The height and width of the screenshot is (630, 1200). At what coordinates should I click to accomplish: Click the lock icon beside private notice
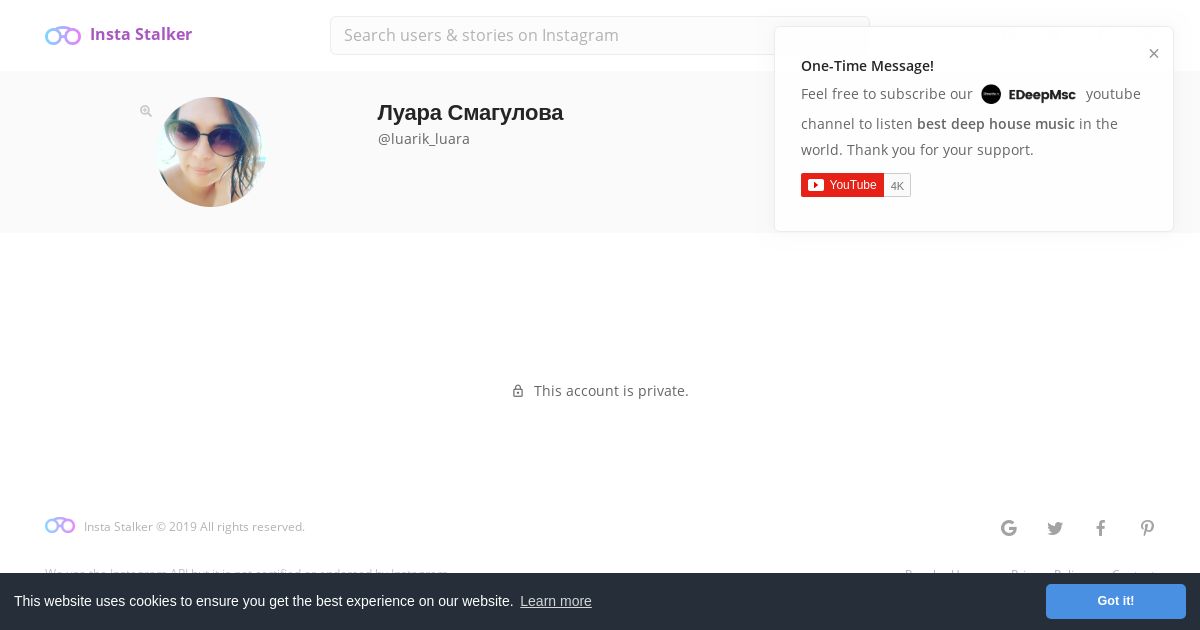point(518,391)
